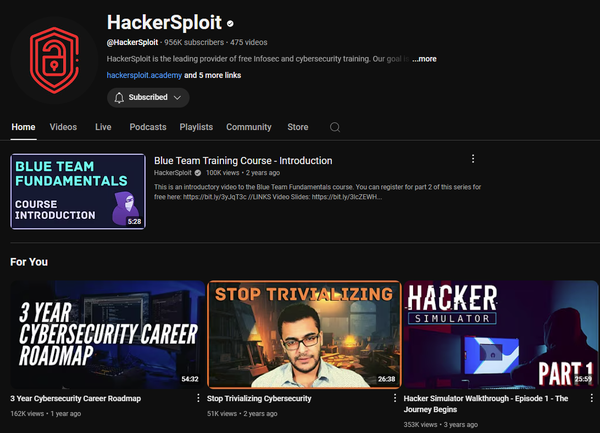Expand the Subscribed notification dropdown
This screenshot has width=600, height=433.
point(179,98)
